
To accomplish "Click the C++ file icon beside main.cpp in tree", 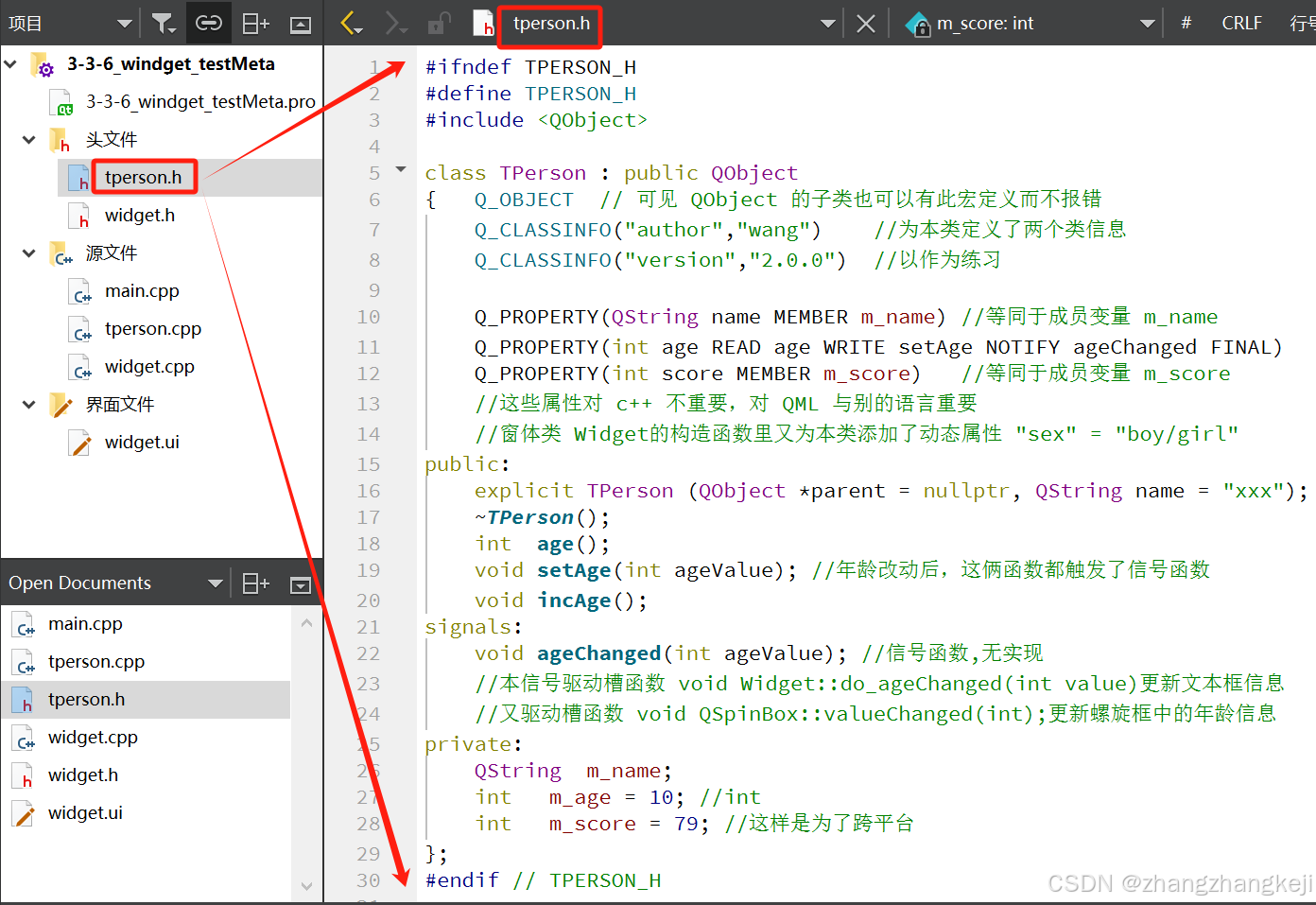I will (x=79, y=291).
